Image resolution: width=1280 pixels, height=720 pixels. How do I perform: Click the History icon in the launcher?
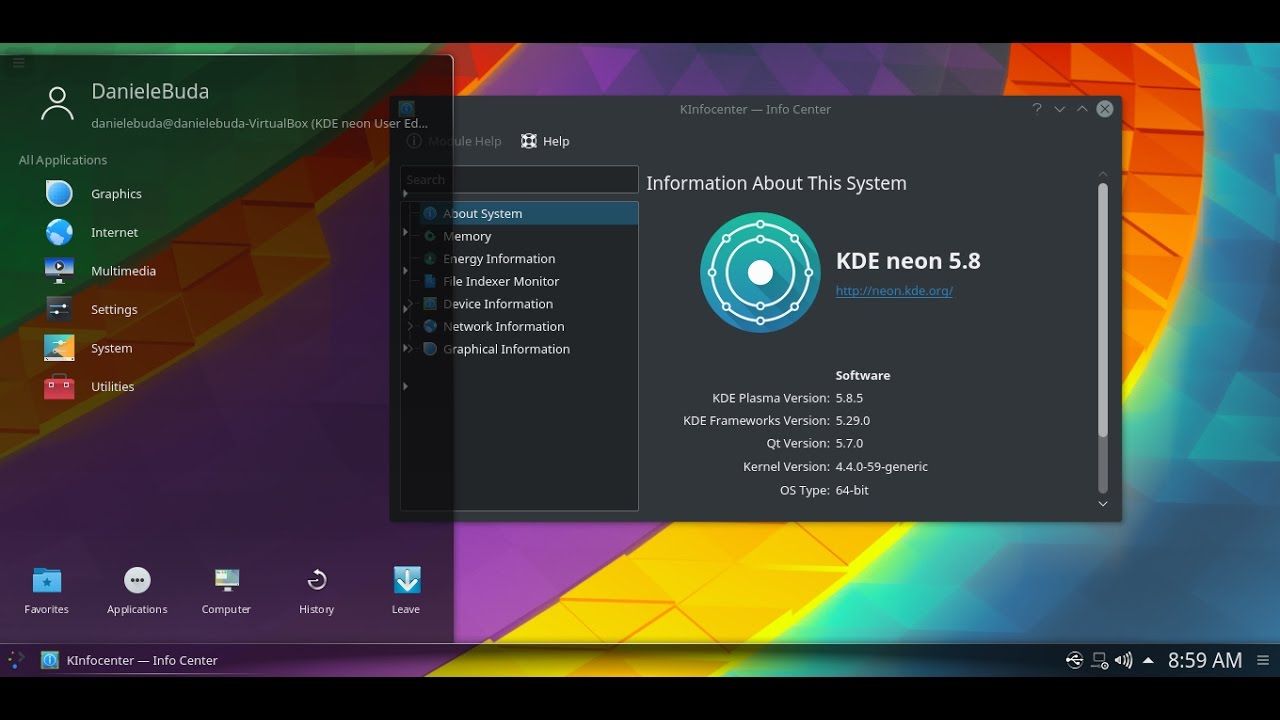point(316,580)
